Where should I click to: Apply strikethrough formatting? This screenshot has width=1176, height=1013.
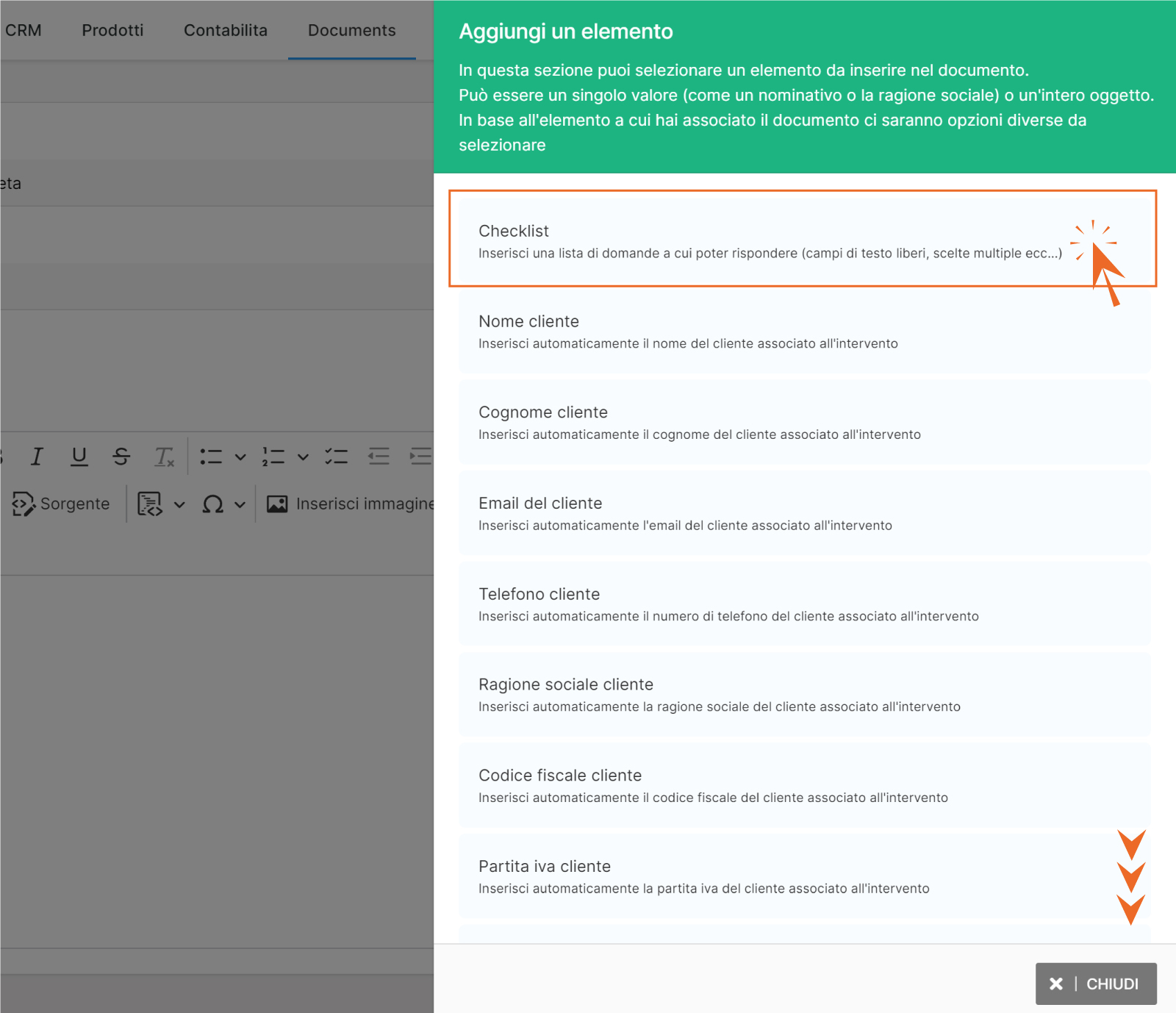pyautogui.click(x=121, y=457)
